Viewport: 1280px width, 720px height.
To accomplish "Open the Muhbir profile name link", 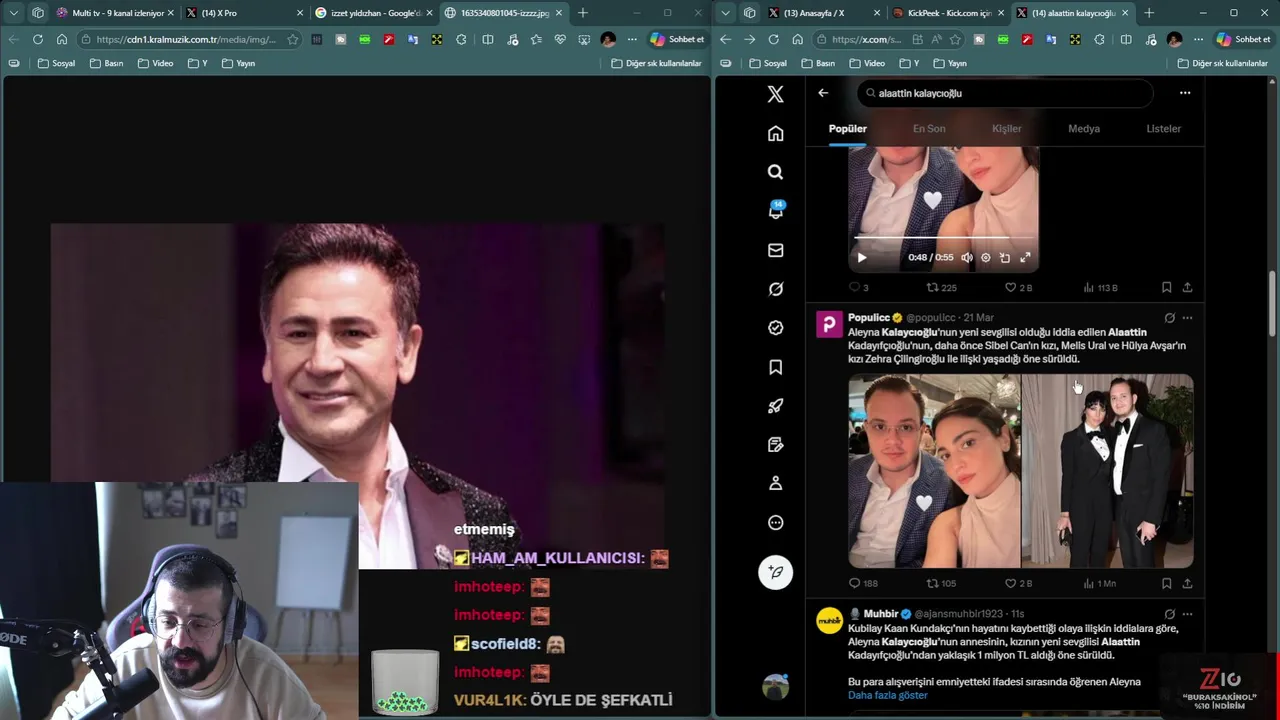I will pos(881,613).
